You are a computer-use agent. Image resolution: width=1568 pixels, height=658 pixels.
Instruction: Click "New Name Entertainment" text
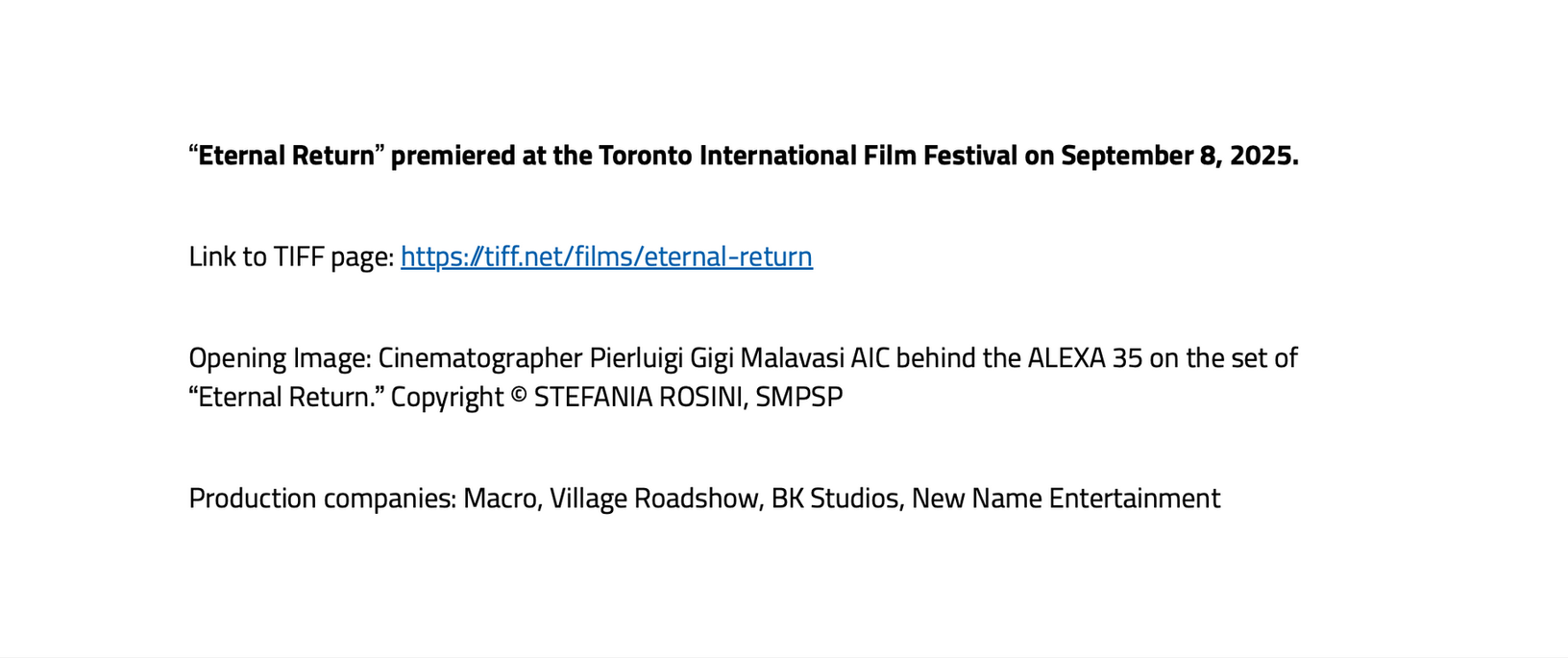coord(1066,499)
